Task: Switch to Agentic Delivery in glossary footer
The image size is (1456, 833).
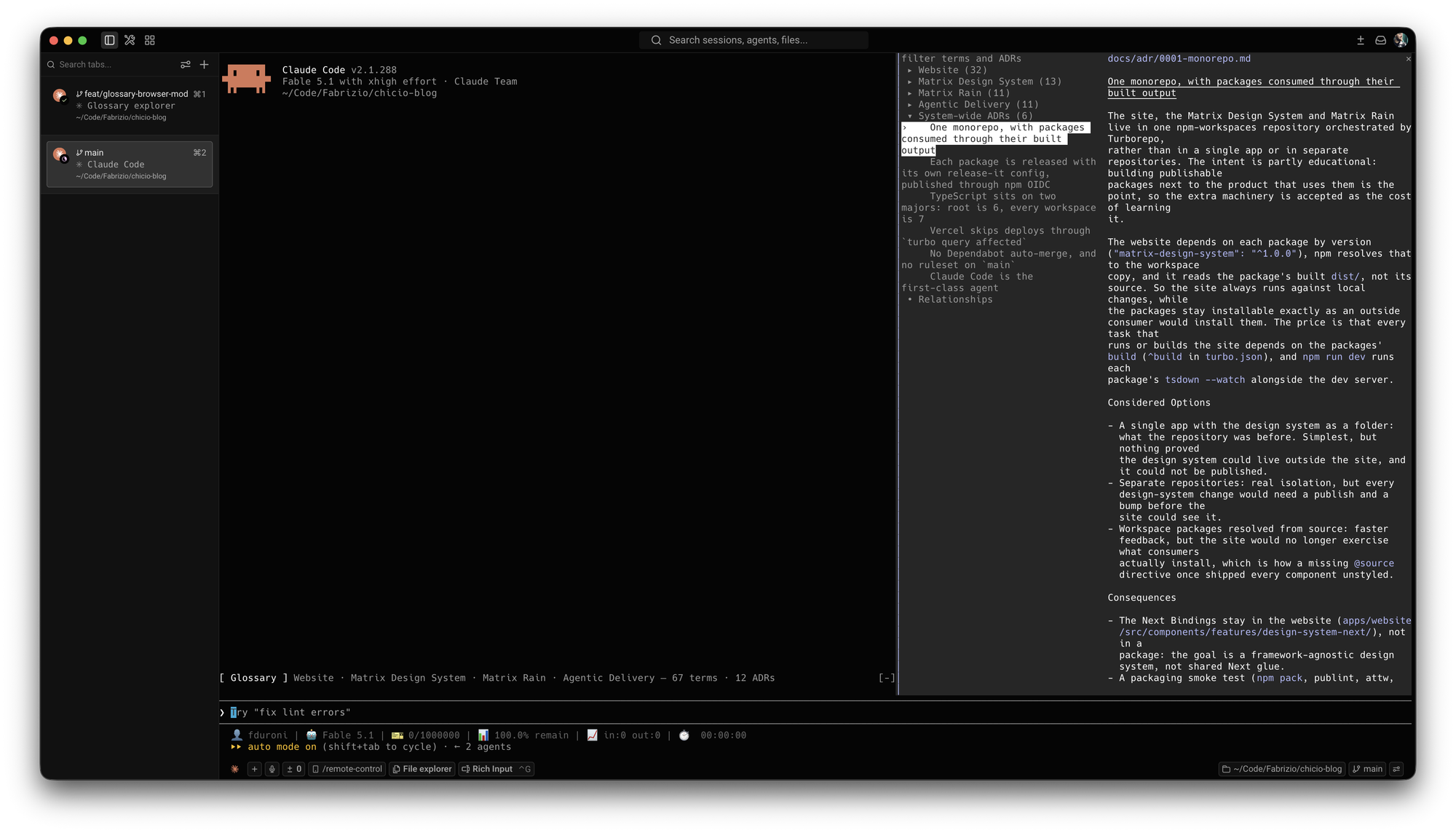Action: pyautogui.click(x=609, y=678)
